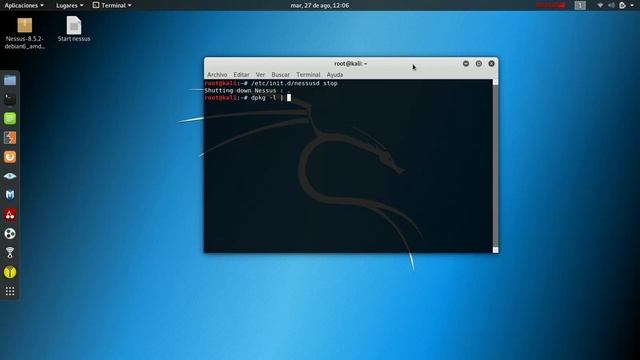Open the Ayuda menu in the terminal
The width and height of the screenshot is (640, 360).
[335, 75]
